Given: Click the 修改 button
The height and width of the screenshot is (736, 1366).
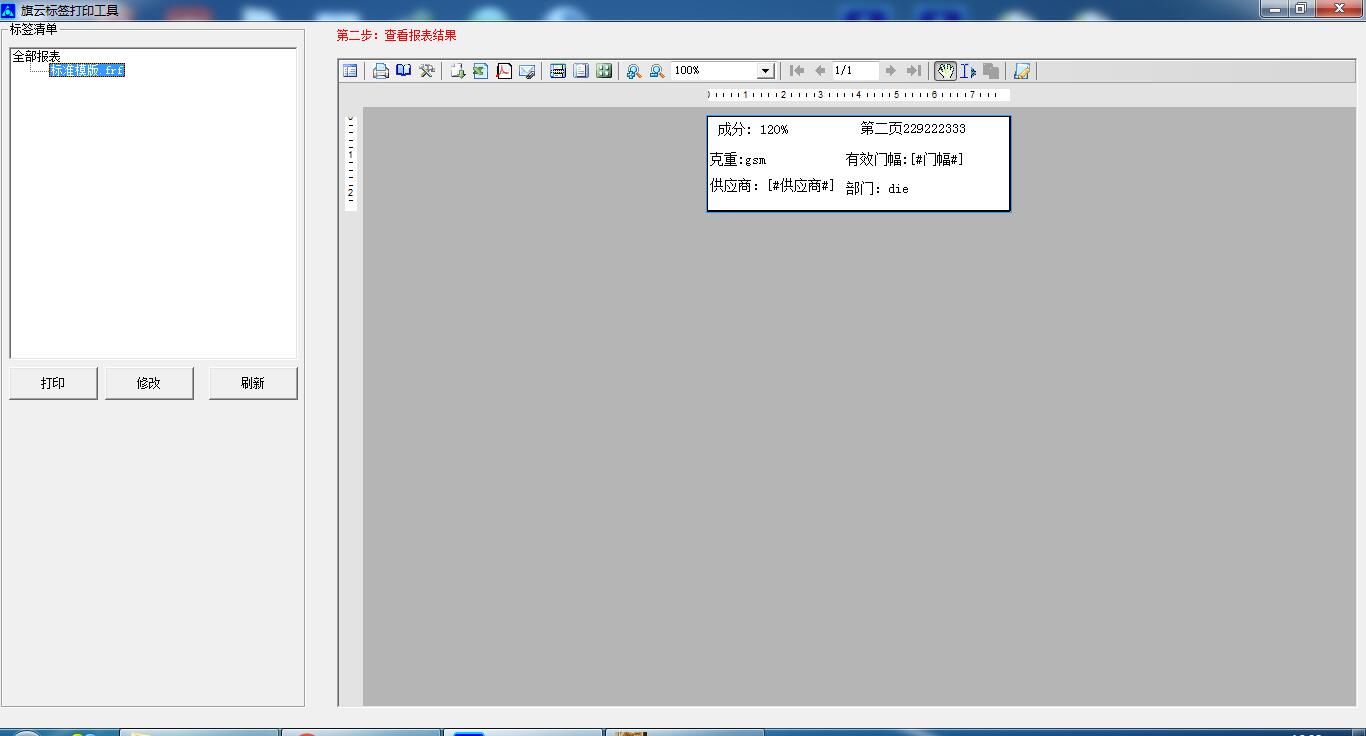Looking at the screenshot, I should 149,383.
